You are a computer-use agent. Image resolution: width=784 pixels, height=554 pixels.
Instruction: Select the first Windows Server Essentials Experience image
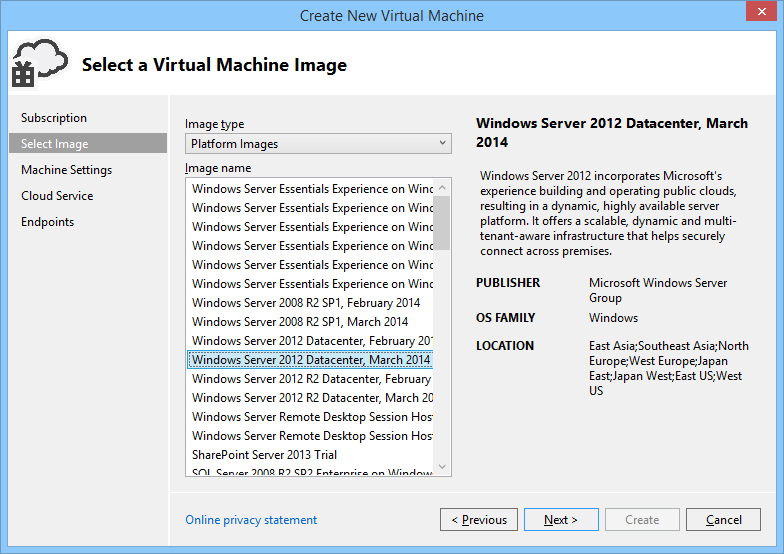click(x=312, y=189)
